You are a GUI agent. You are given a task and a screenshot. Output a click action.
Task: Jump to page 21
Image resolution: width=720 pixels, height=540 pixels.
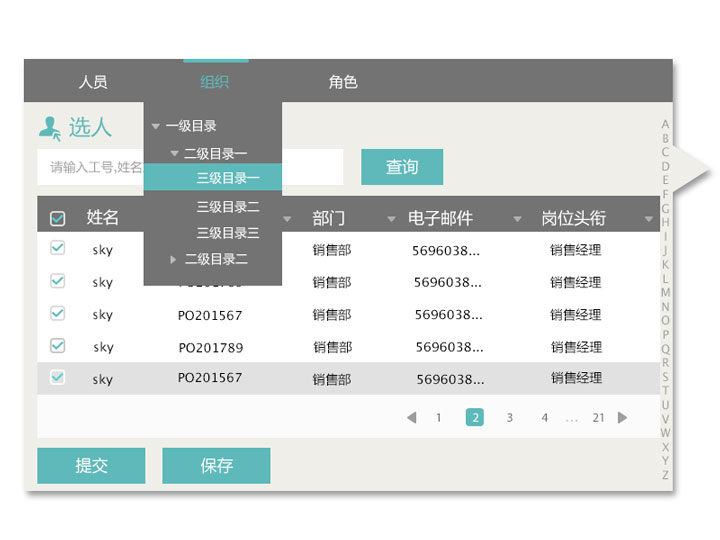click(x=598, y=418)
